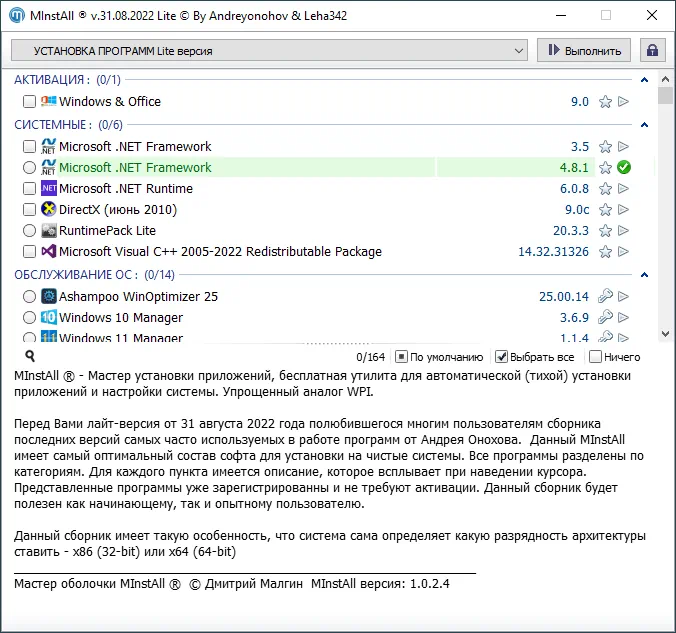Click the MInstAll logo in title bar

pyautogui.click(x=17, y=16)
